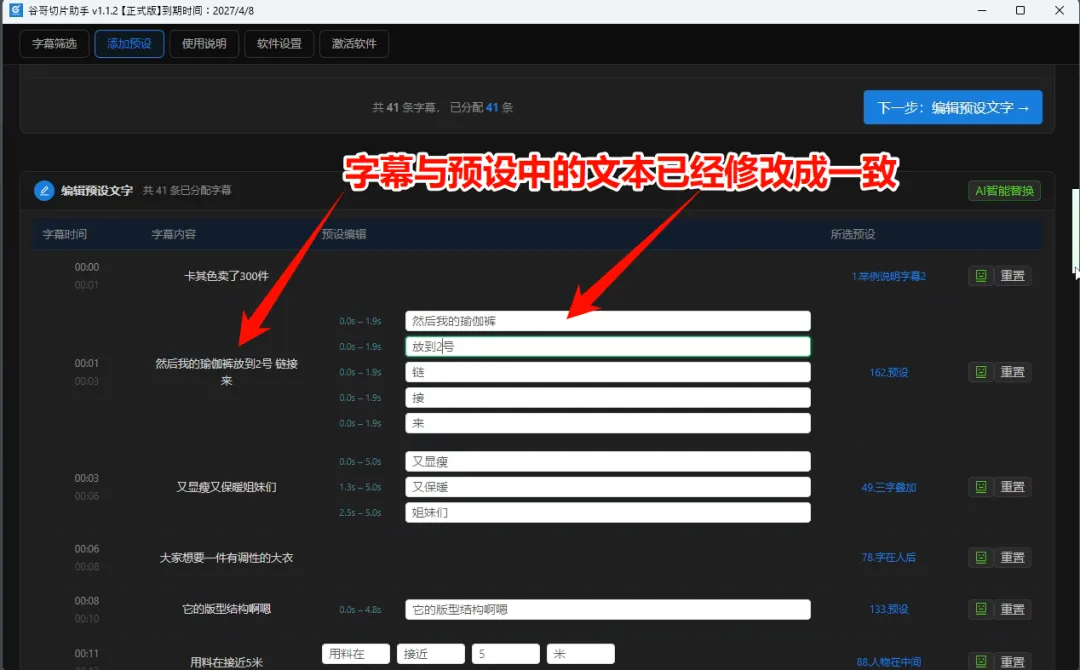This screenshot has width=1080, height=670.
Task: Click the green icon next to 78.字在人后
Action: (981, 557)
